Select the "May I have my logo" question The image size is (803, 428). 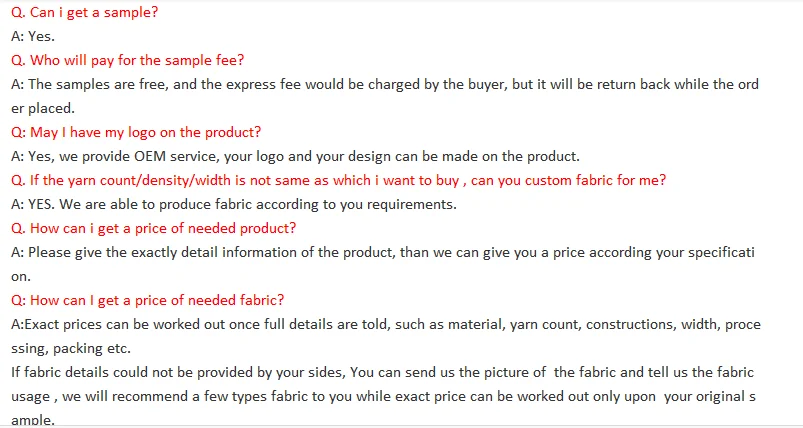(x=136, y=133)
